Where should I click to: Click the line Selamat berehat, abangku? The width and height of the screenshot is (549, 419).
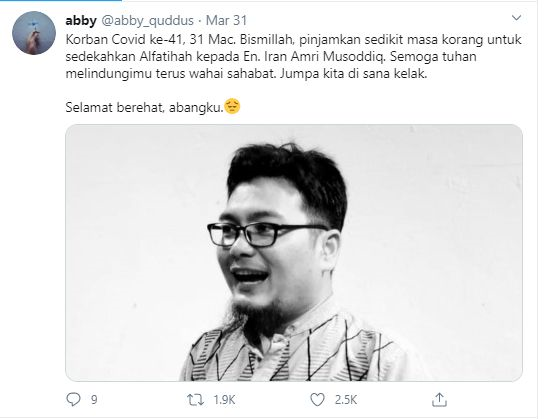[x=144, y=107]
